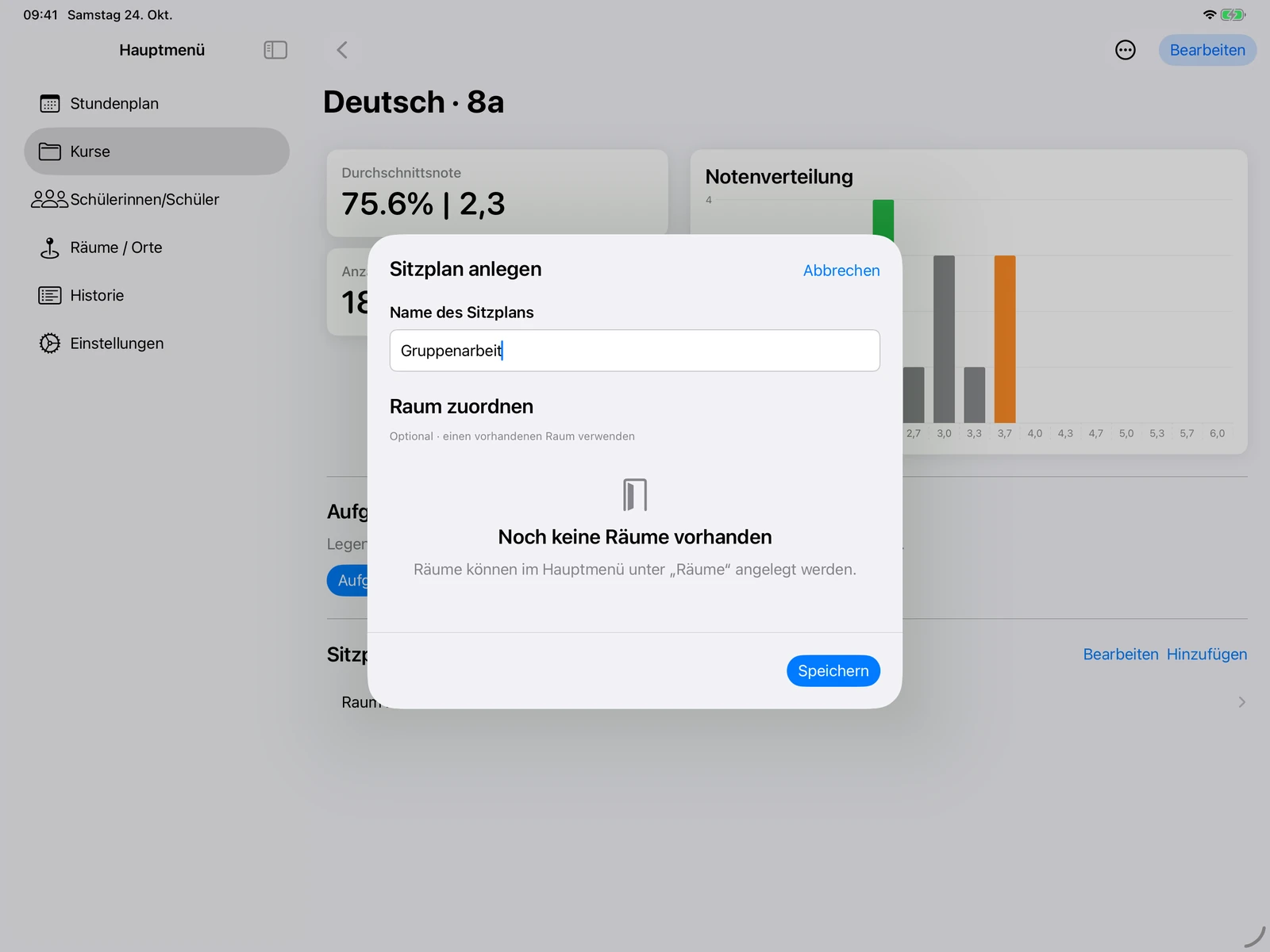Screen dimensions: 1270x952
Task: Click the Räume / Orte pin icon
Action: coord(50,248)
